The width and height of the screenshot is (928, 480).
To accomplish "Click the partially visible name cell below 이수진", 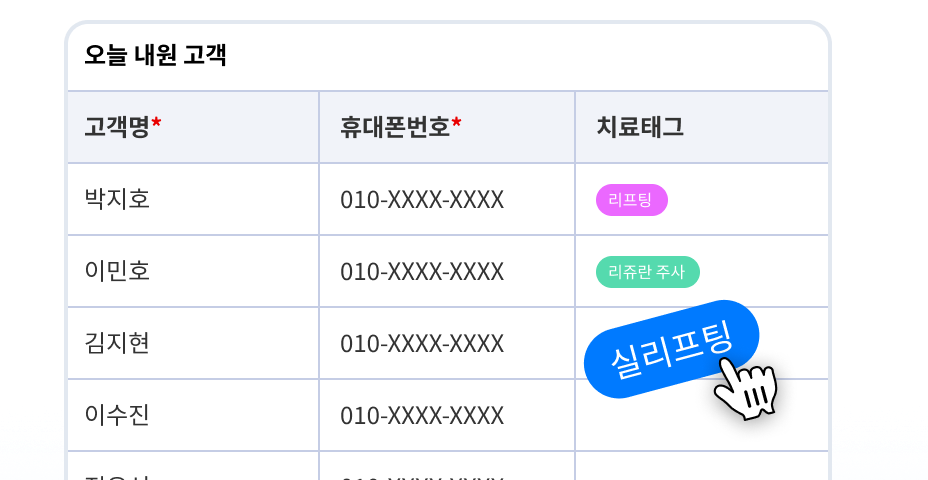I will pyautogui.click(x=193, y=466).
